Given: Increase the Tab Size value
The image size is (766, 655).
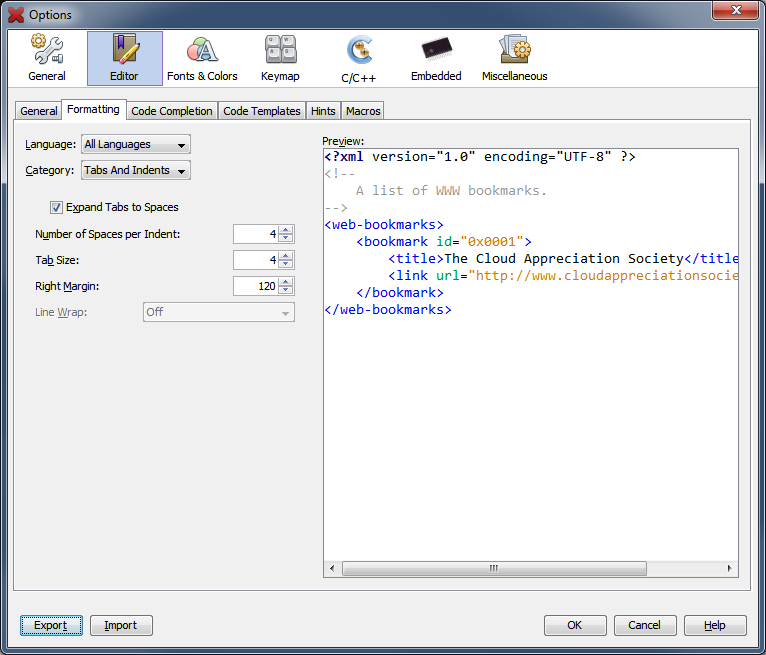Looking at the screenshot, I should click(286, 255).
